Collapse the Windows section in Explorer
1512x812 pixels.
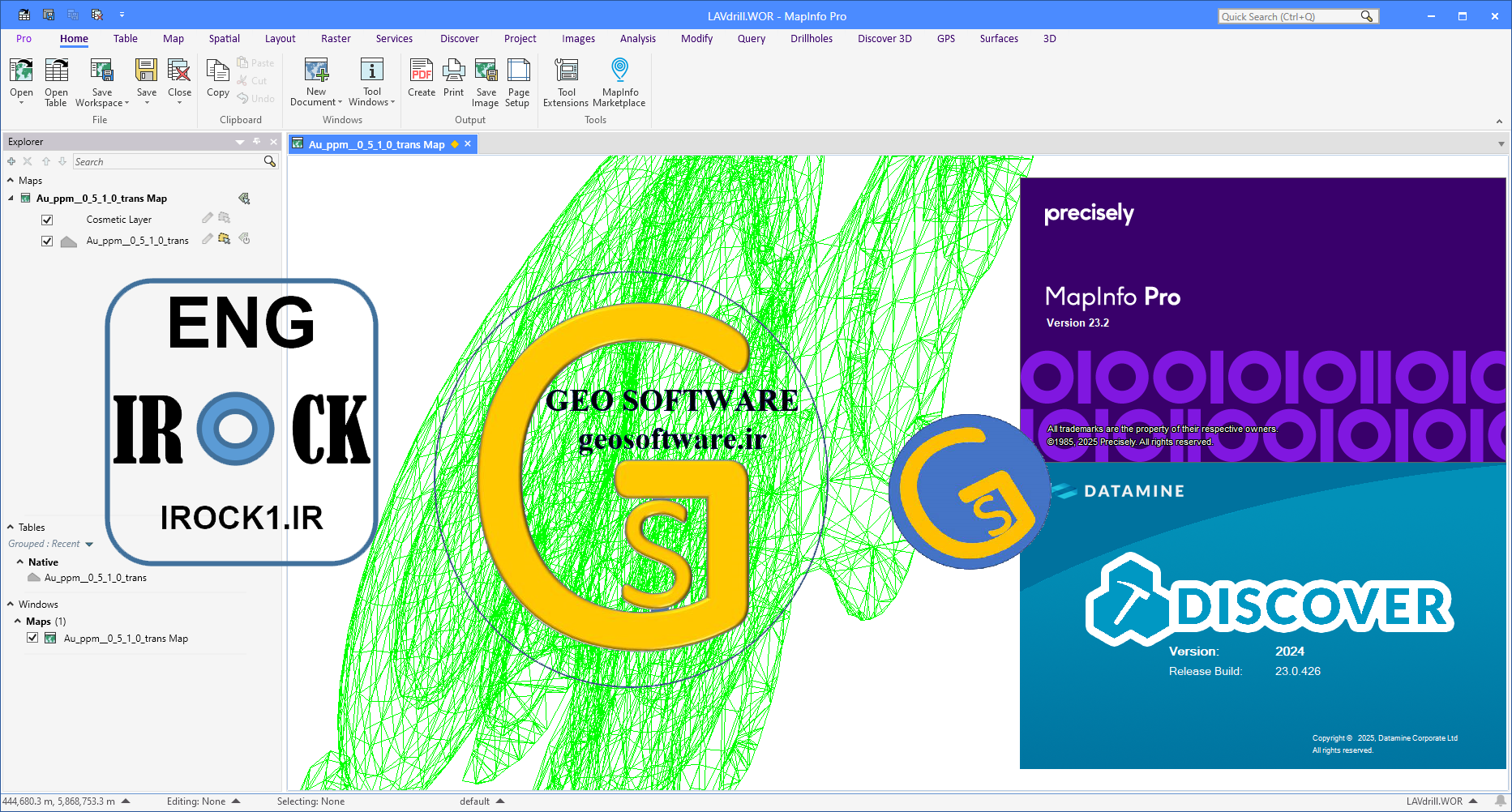tap(11, 604)
